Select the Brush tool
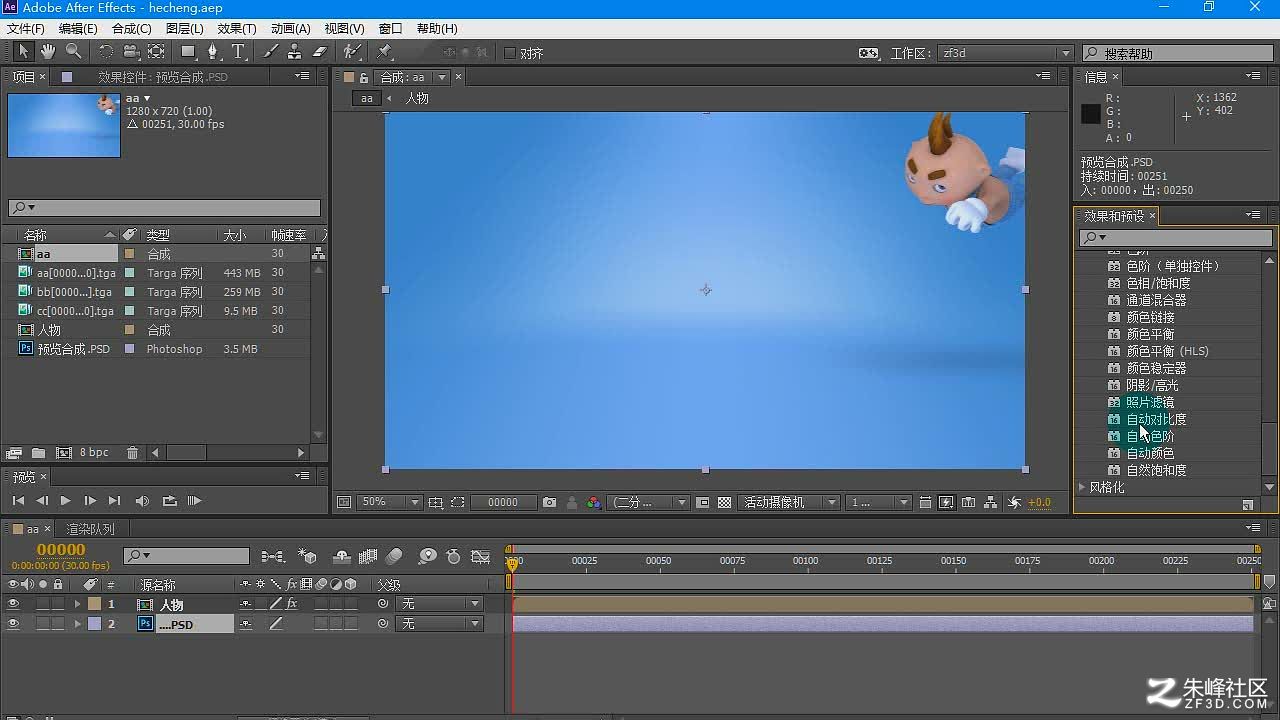Viewport: 1280px width, 720px height. click(271, 52)
